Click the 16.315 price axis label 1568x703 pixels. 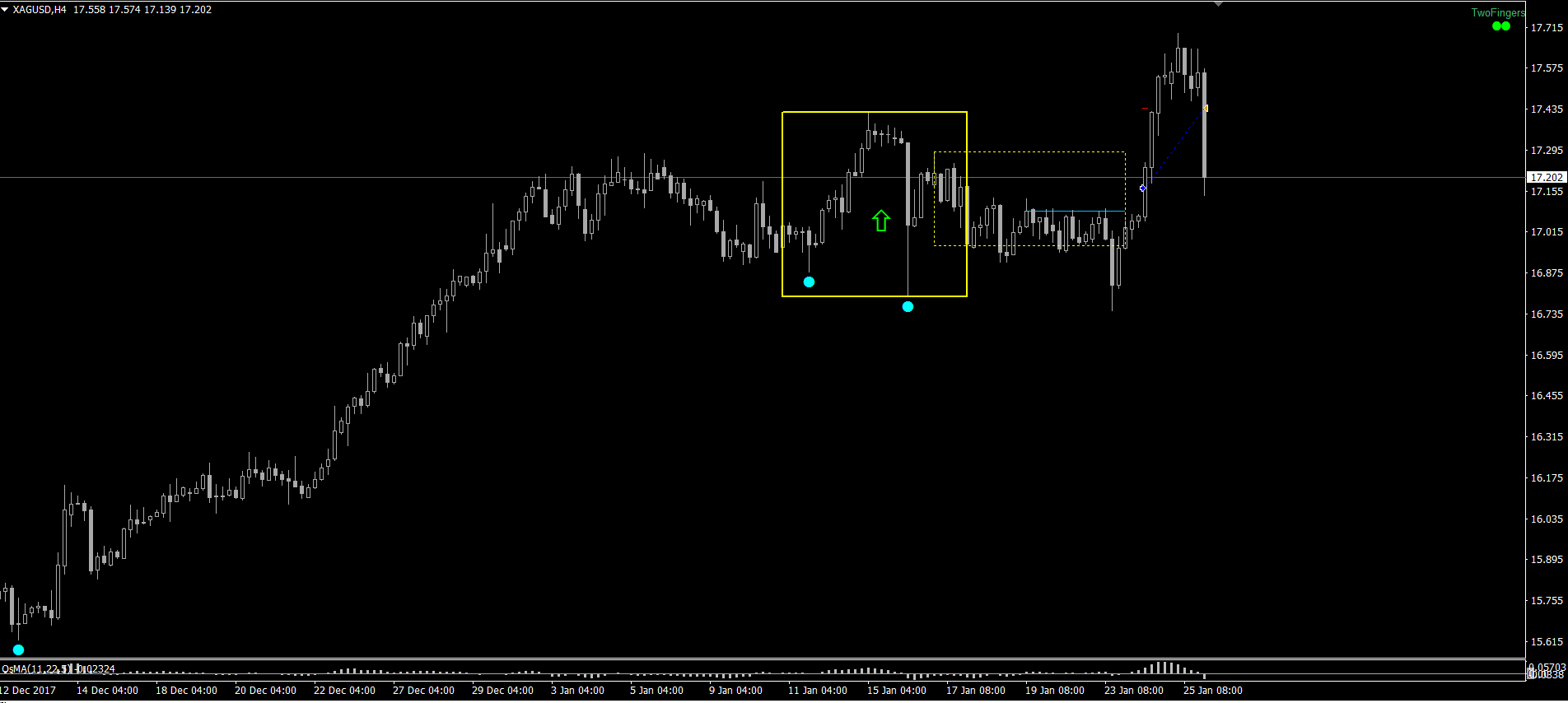1547,437
